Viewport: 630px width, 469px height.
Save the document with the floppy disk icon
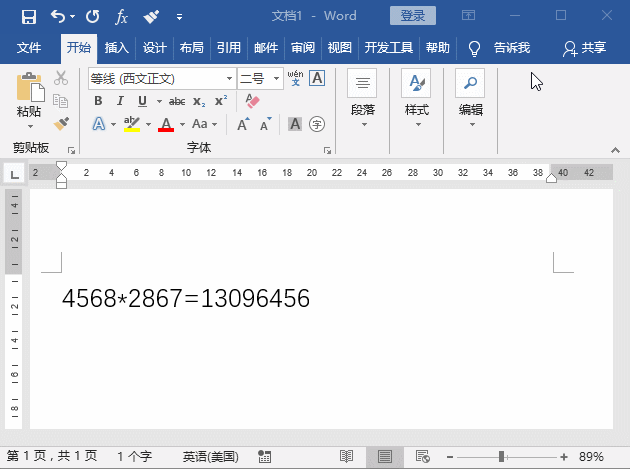pos(29,16)
